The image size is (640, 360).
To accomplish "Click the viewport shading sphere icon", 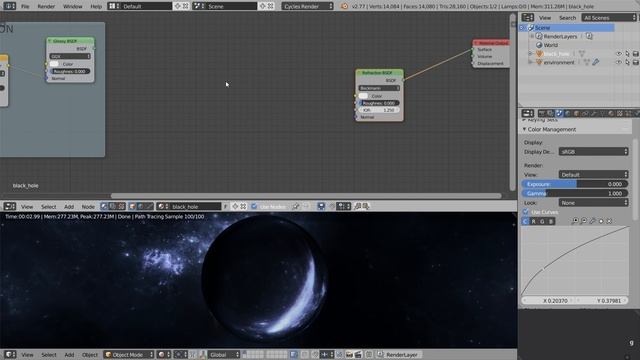I will [163, 355].
